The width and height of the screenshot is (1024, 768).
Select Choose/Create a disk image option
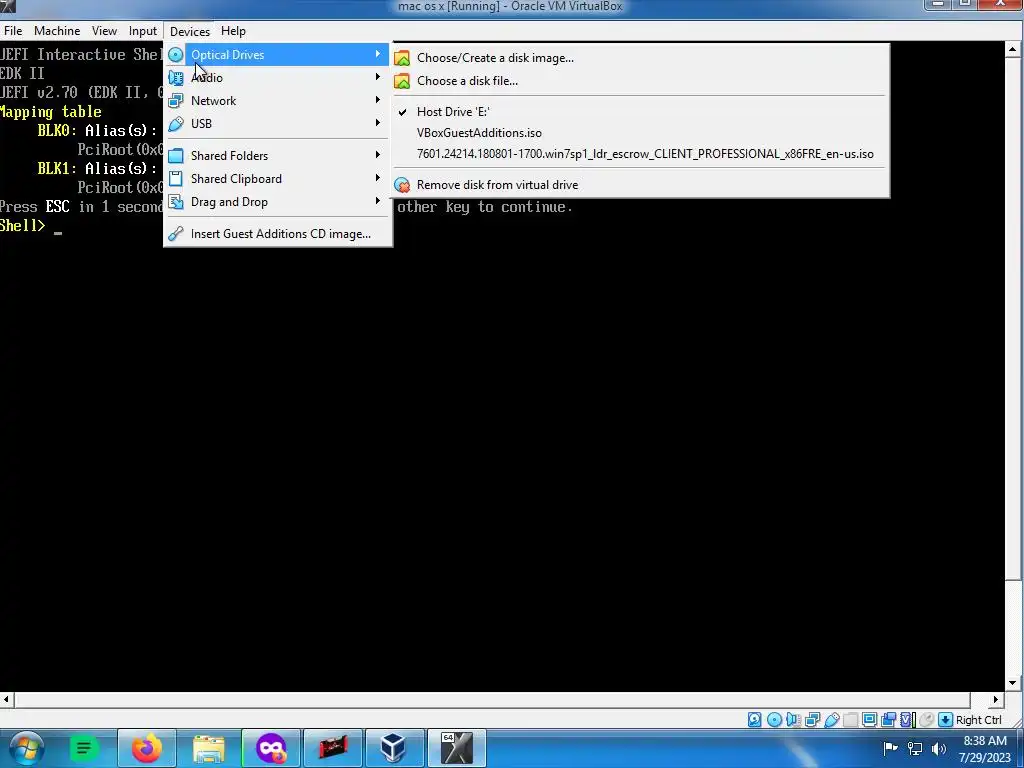[641, 58]
